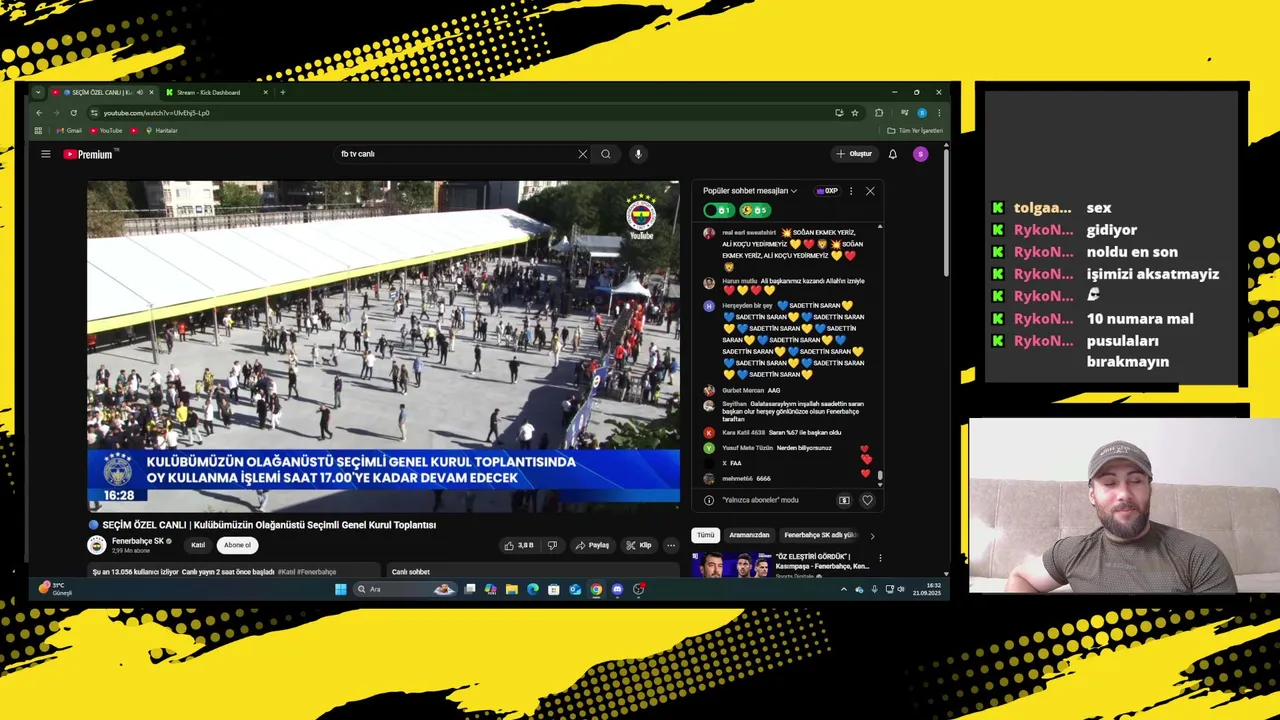
Task: Start voice search with microphone
Action: 638,154
